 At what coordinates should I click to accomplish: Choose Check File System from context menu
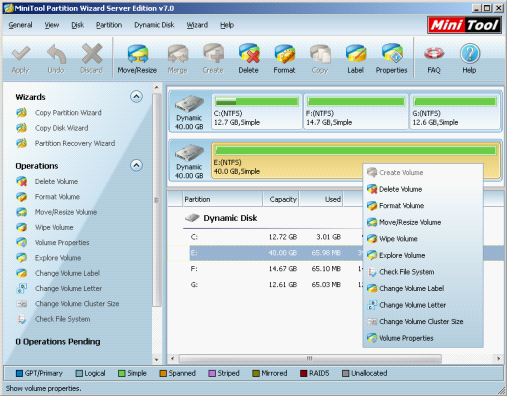coord(423,272)
